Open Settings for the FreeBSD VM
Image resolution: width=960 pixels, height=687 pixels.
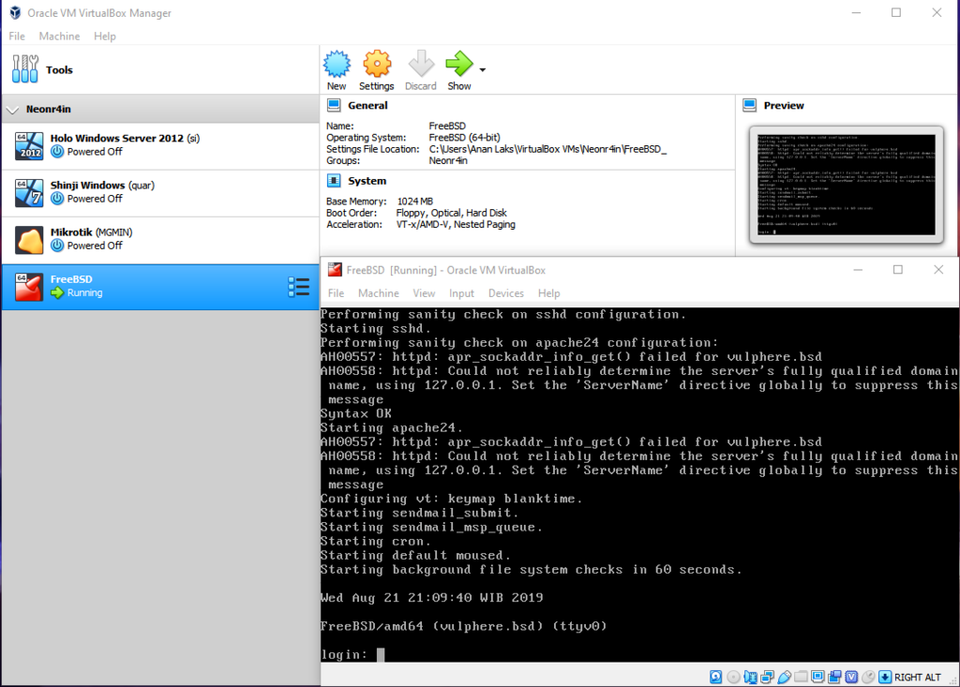pos(377,68)
